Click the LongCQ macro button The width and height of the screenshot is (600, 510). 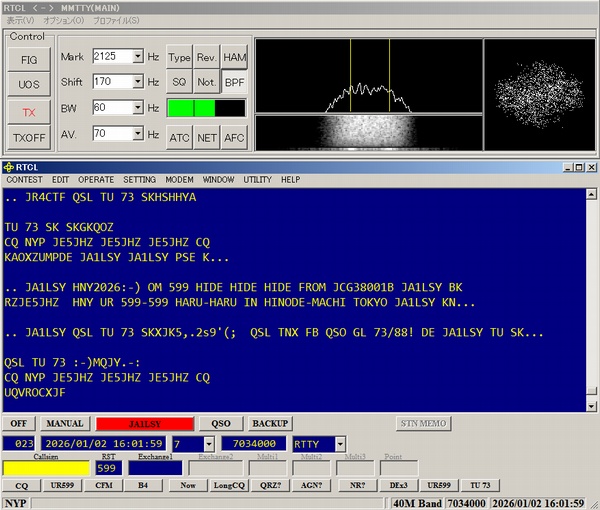(228, 485)
